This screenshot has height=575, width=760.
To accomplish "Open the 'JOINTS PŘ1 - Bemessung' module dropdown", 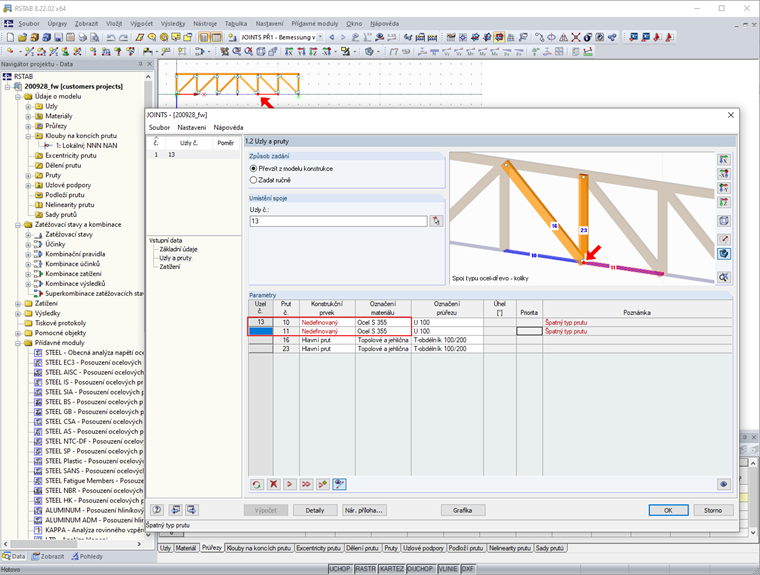I will (320, 37).
